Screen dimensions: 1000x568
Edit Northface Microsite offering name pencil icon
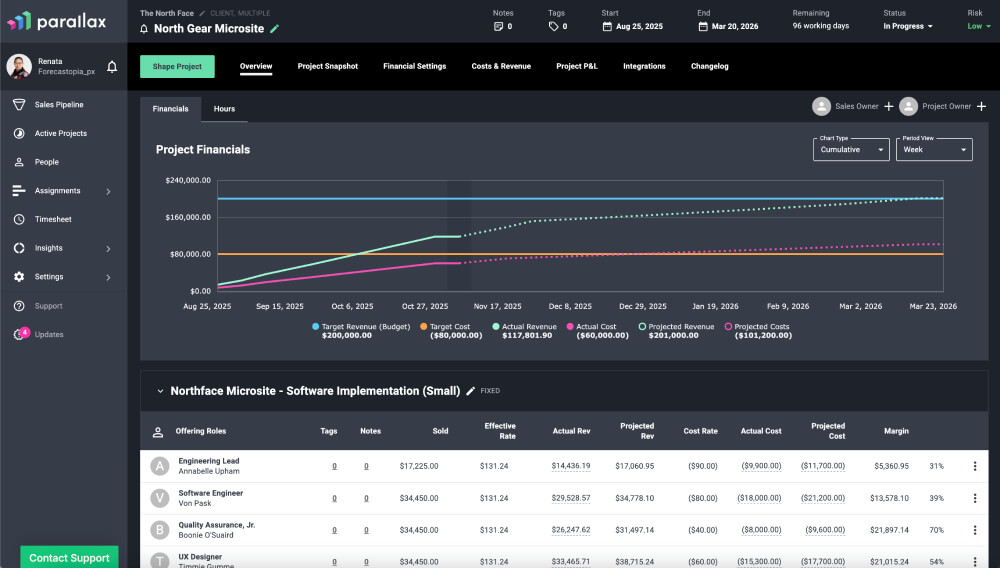[x=471, y=391]
